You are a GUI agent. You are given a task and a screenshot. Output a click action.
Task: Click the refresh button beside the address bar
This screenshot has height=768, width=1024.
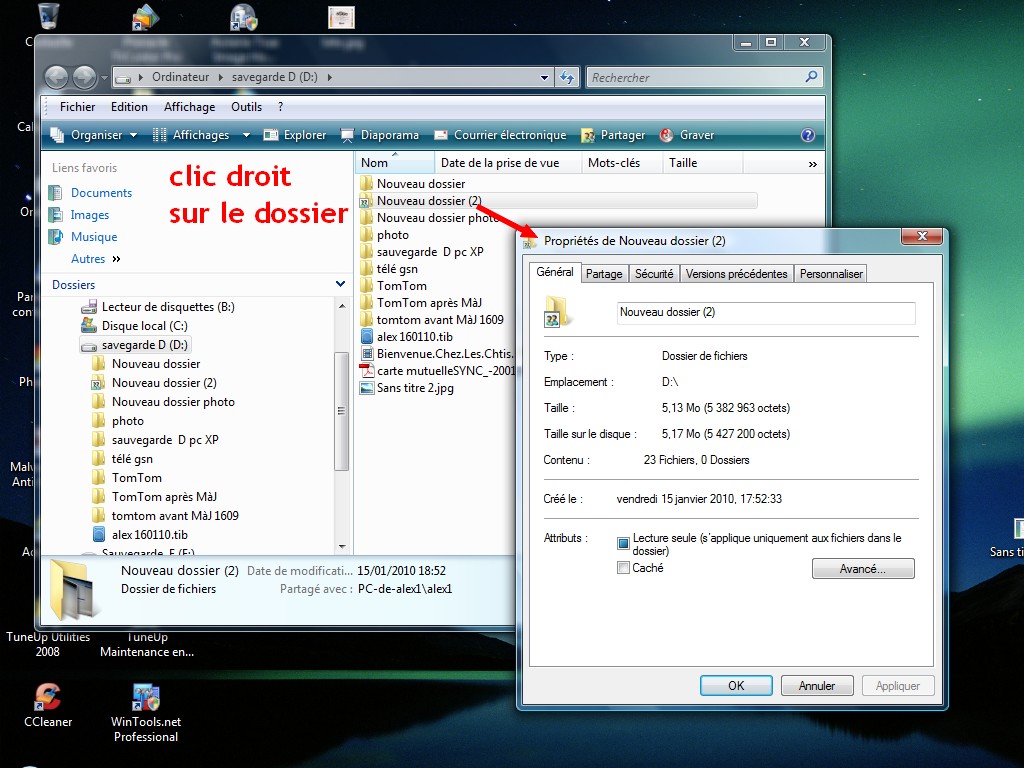[x=567, y=78]
